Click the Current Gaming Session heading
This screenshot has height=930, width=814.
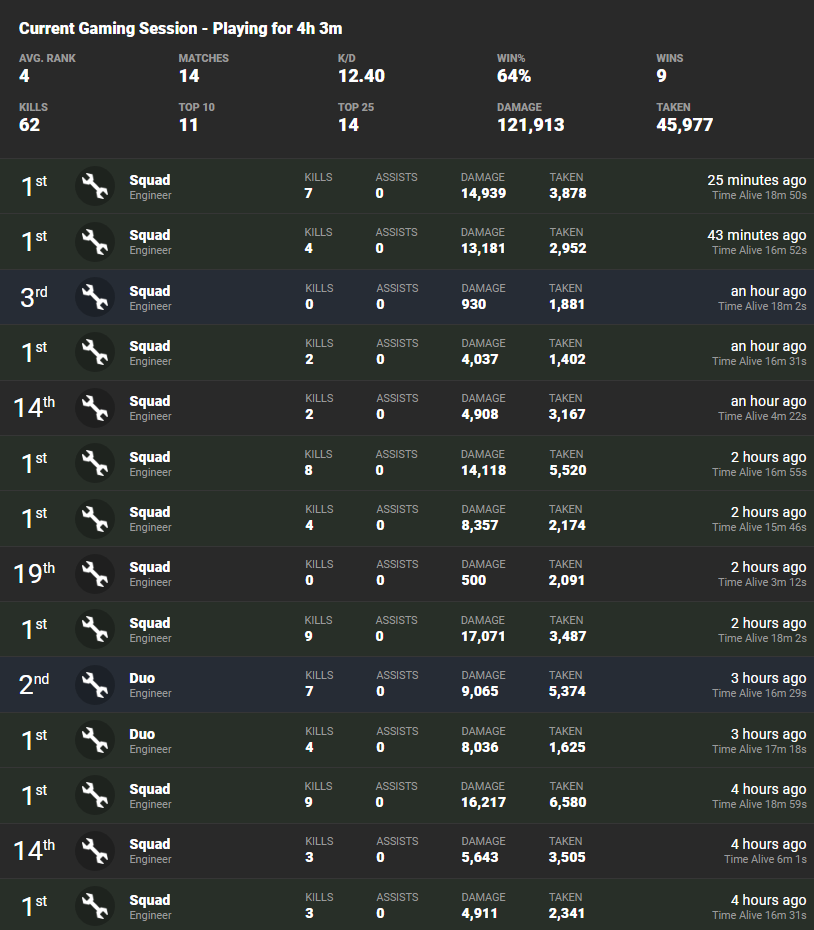pos(180,28)
